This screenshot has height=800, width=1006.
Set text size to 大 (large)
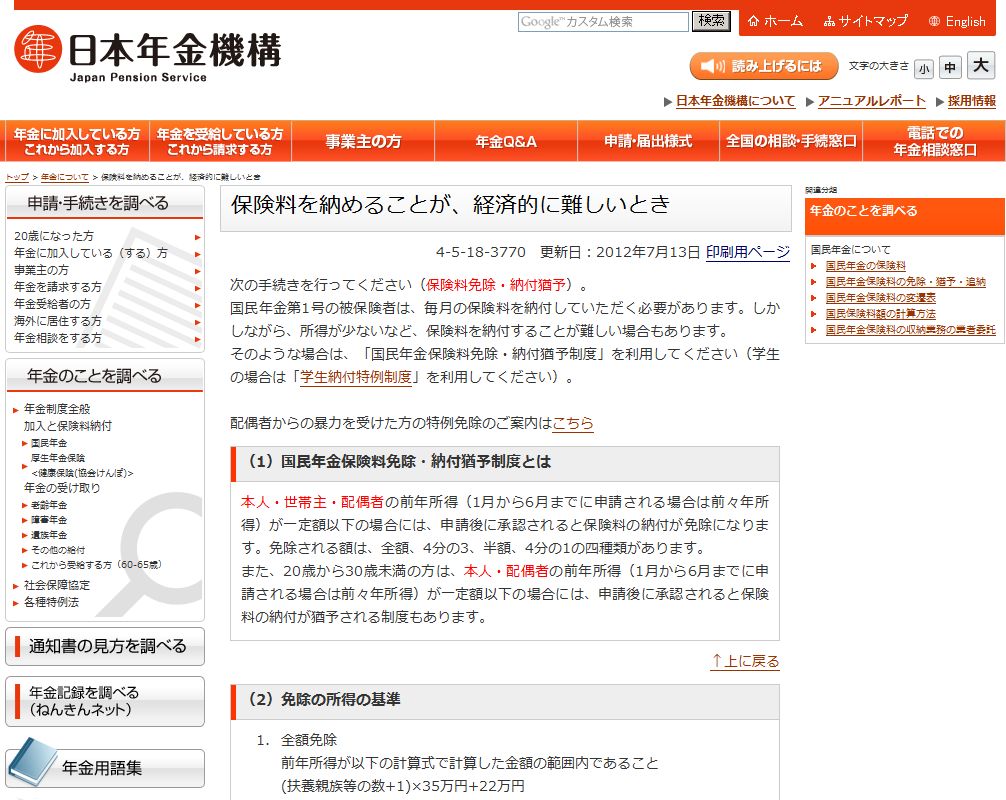981,67
